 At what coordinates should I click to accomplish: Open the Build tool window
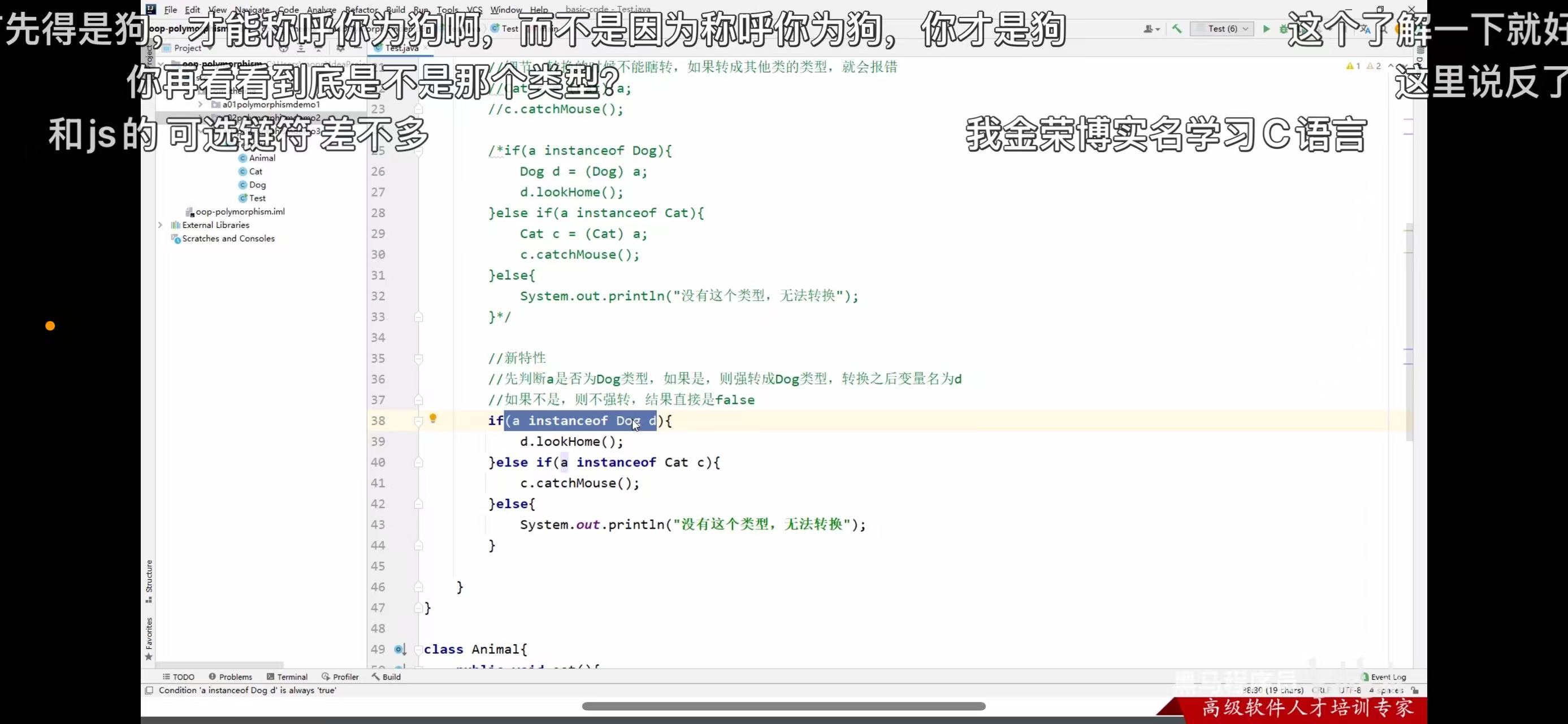click(386, 676)
